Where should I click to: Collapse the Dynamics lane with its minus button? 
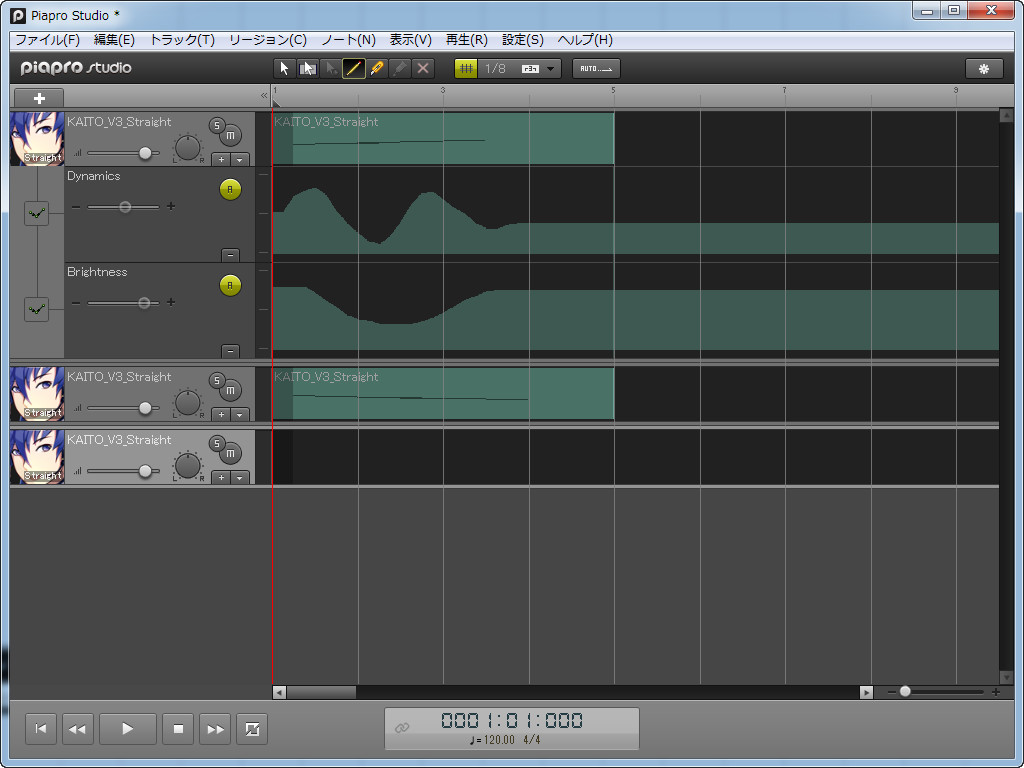[x=230, y=255]
